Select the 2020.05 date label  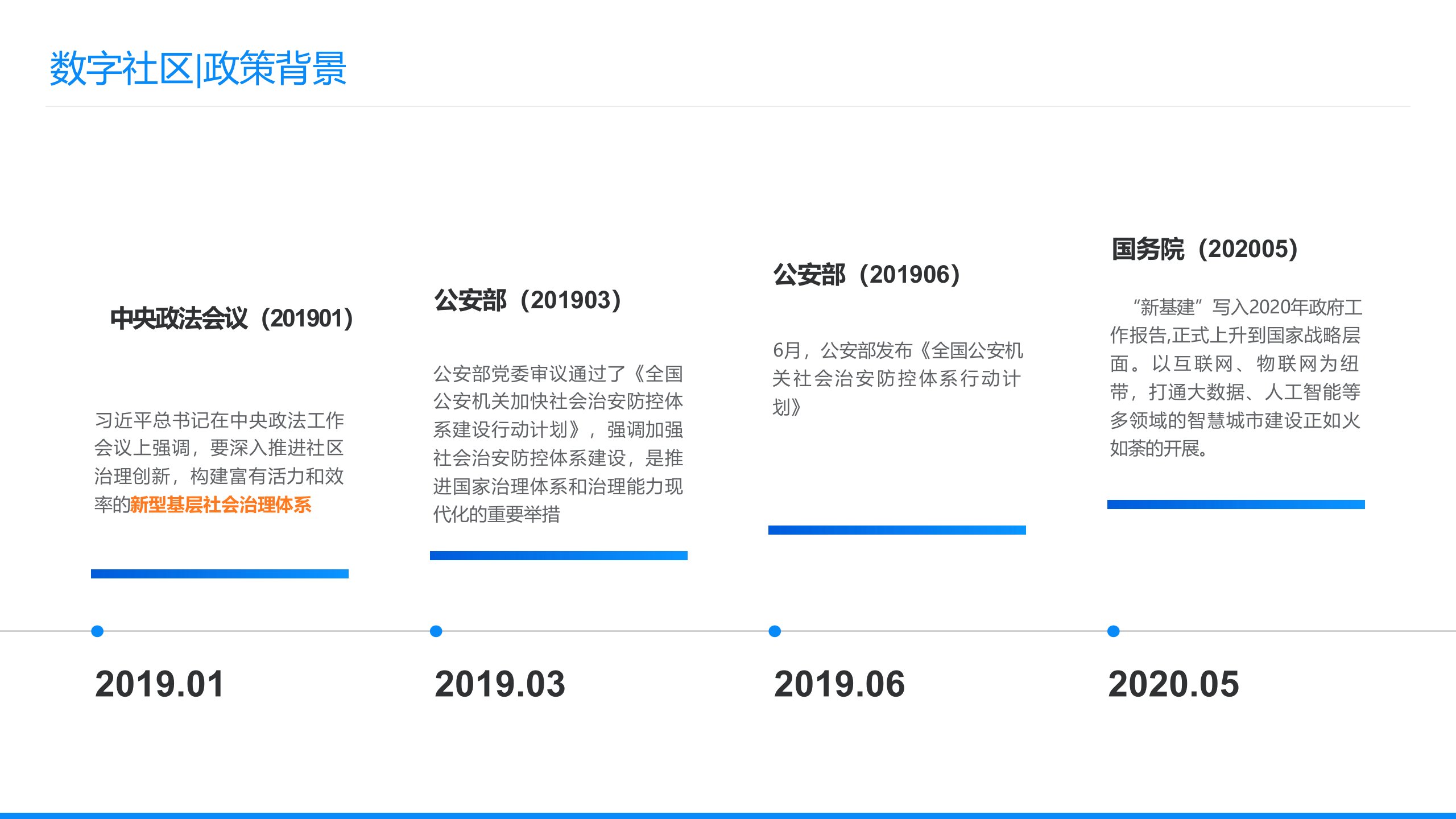click(x=1173, y=684)
